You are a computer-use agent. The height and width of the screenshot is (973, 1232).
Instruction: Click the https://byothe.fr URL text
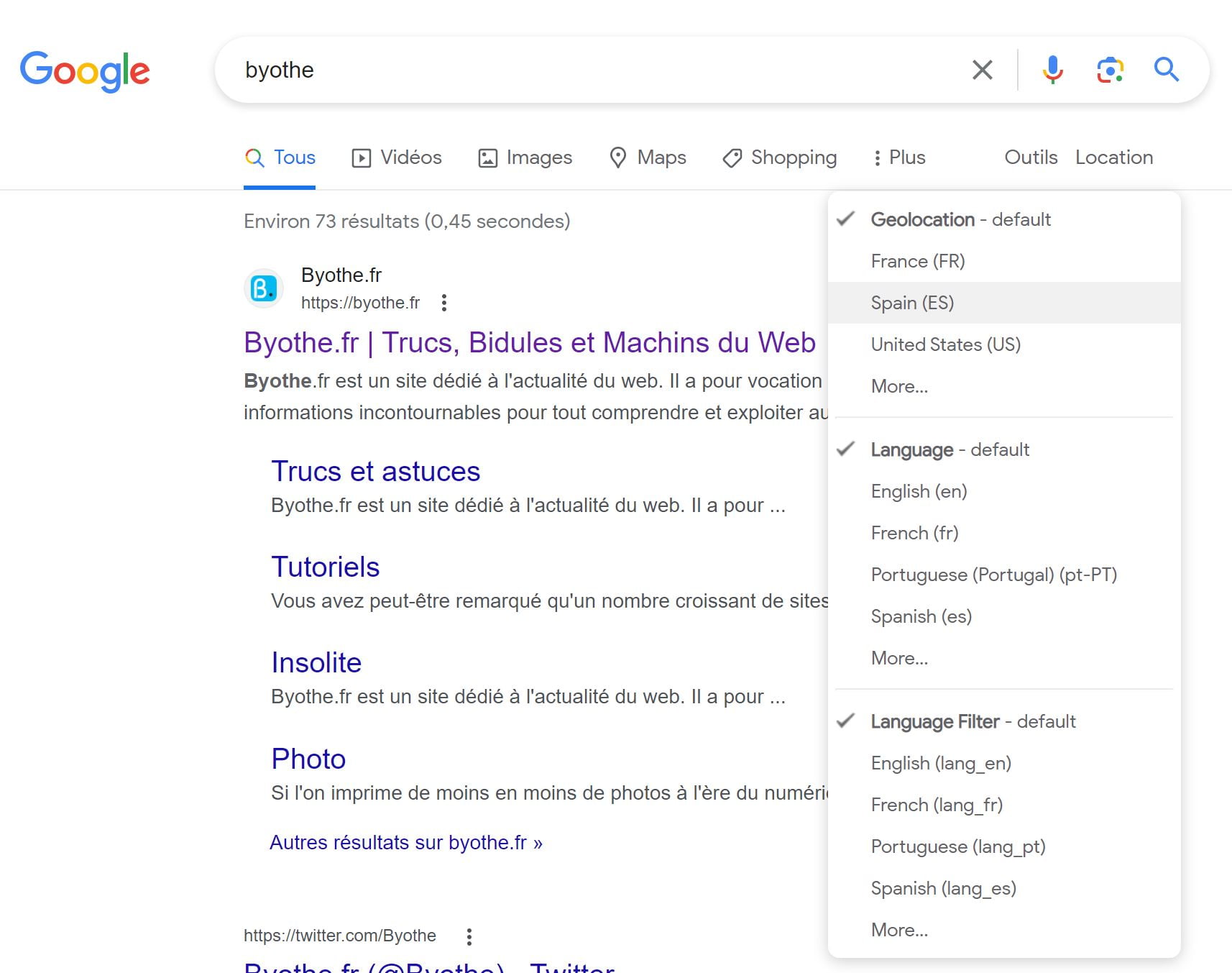click(x=360, y=303)
